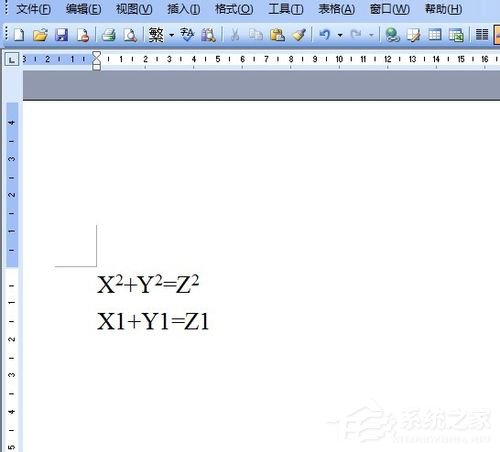This screenshot has width=500, height=452.
Task: Expand the Redo history dropdown arrow
Action: click(x=371, y=35)
